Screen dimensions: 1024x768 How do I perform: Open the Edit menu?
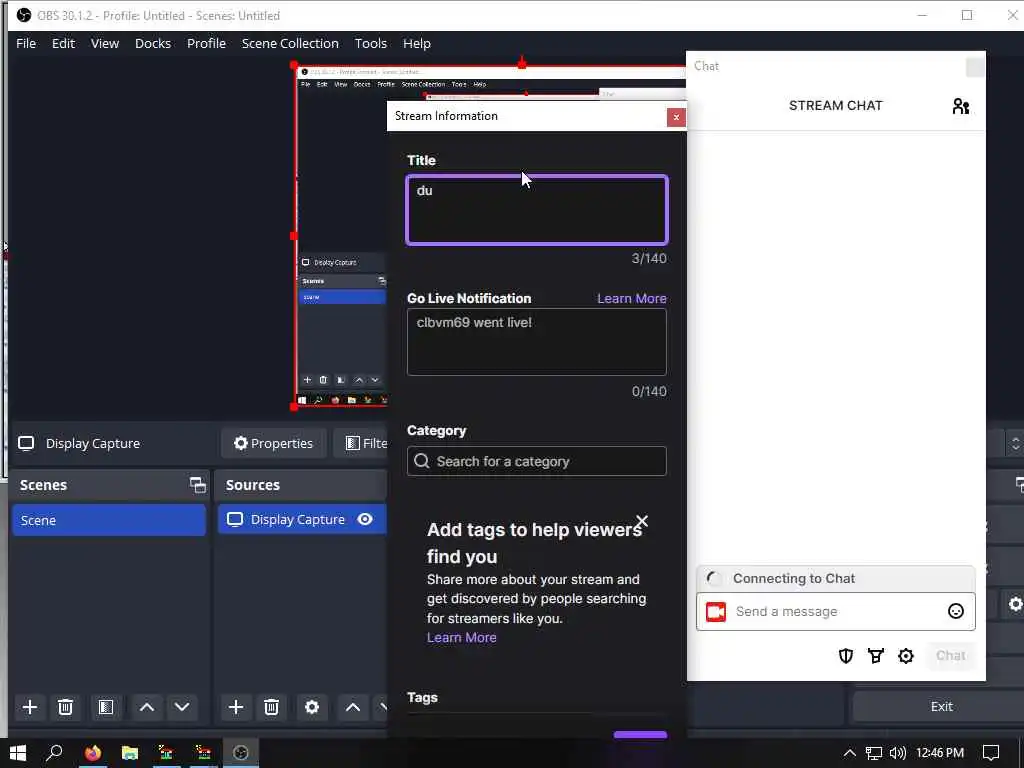click(x=63, y=43)
